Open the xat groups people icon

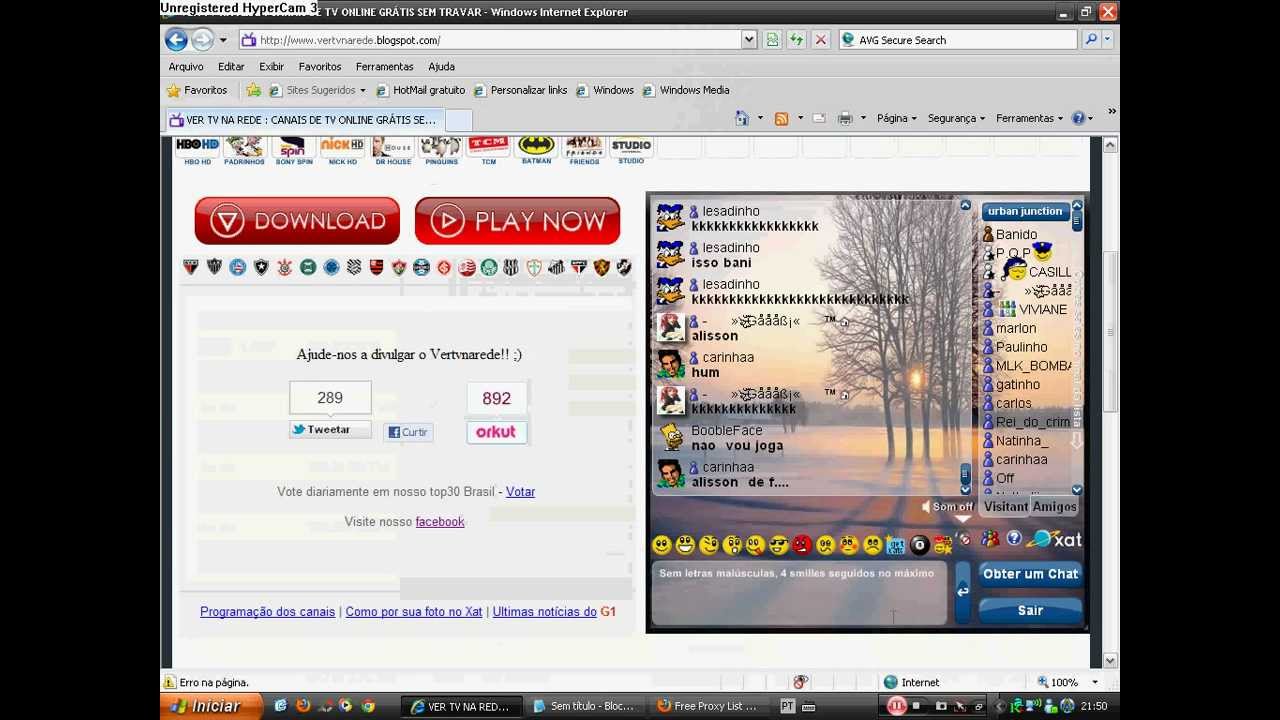(989, 539)
